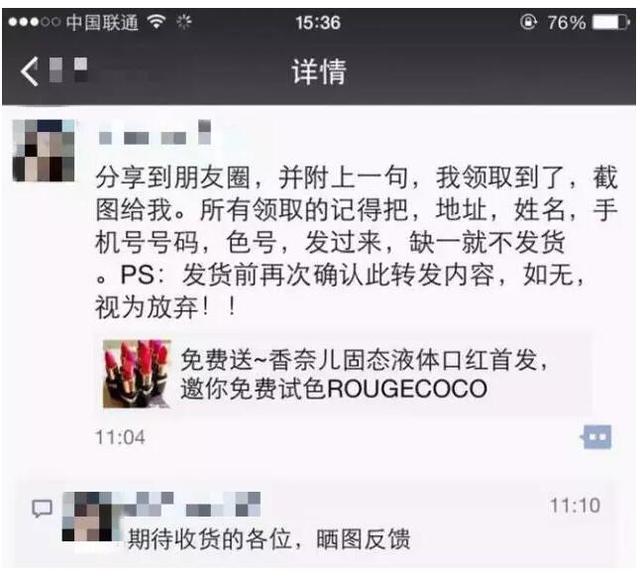640x577 pixels.
Task: Tap the battery indicator icon
Action: (x=611, y=22)
